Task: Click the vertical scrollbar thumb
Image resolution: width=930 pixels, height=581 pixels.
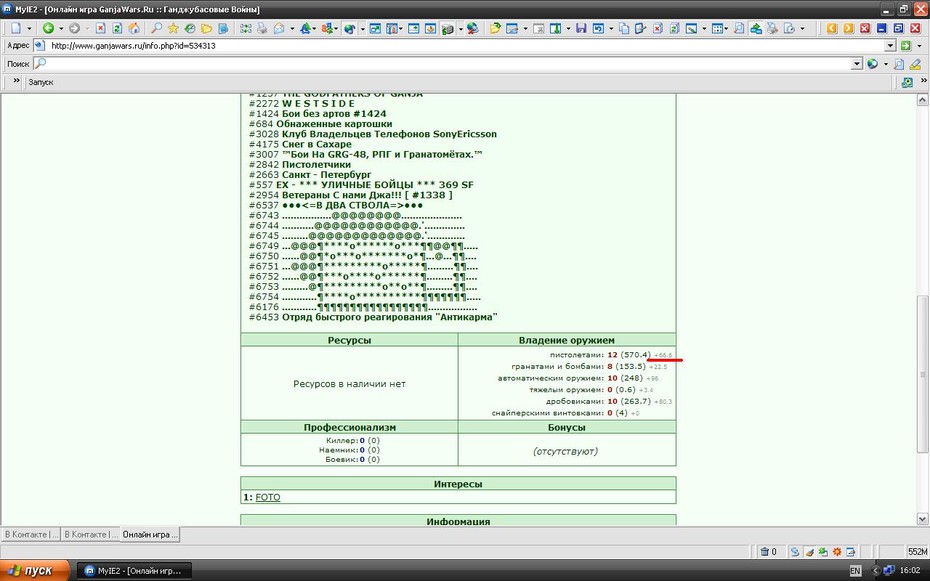Action: click(922, 374)
